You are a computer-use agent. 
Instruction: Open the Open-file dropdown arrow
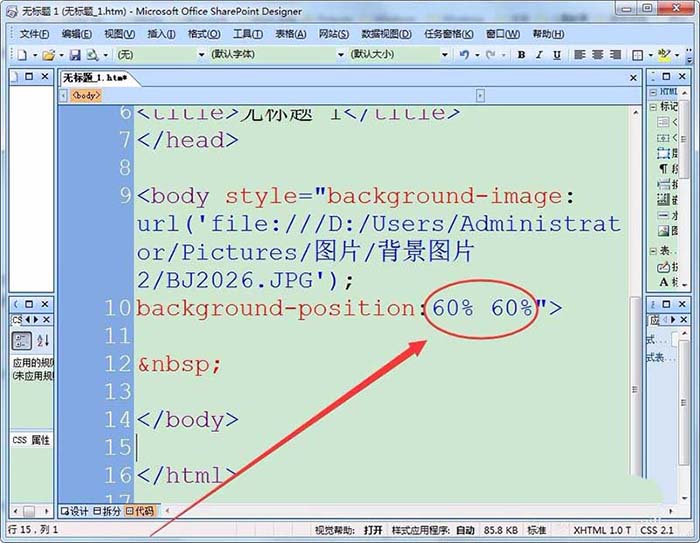pos(61,55)
